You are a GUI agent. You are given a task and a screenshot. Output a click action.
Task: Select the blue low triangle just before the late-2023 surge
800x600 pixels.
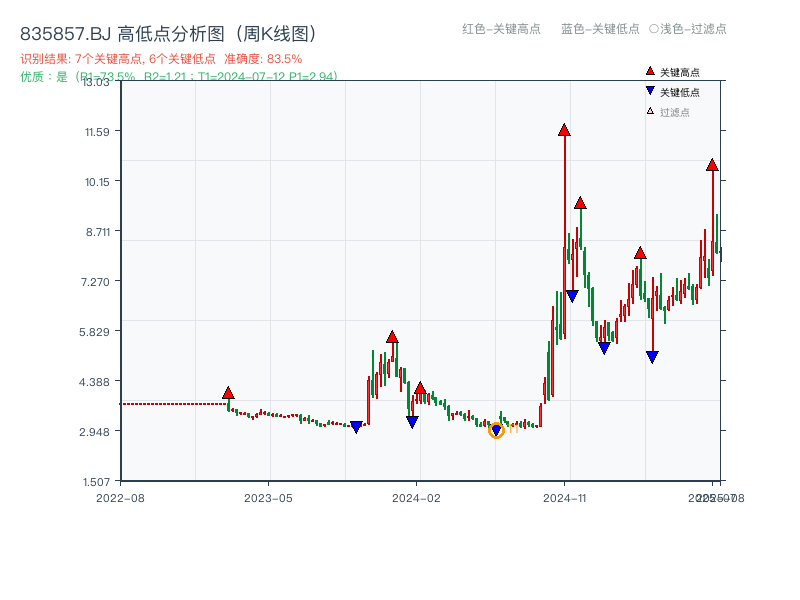(356, 427)
